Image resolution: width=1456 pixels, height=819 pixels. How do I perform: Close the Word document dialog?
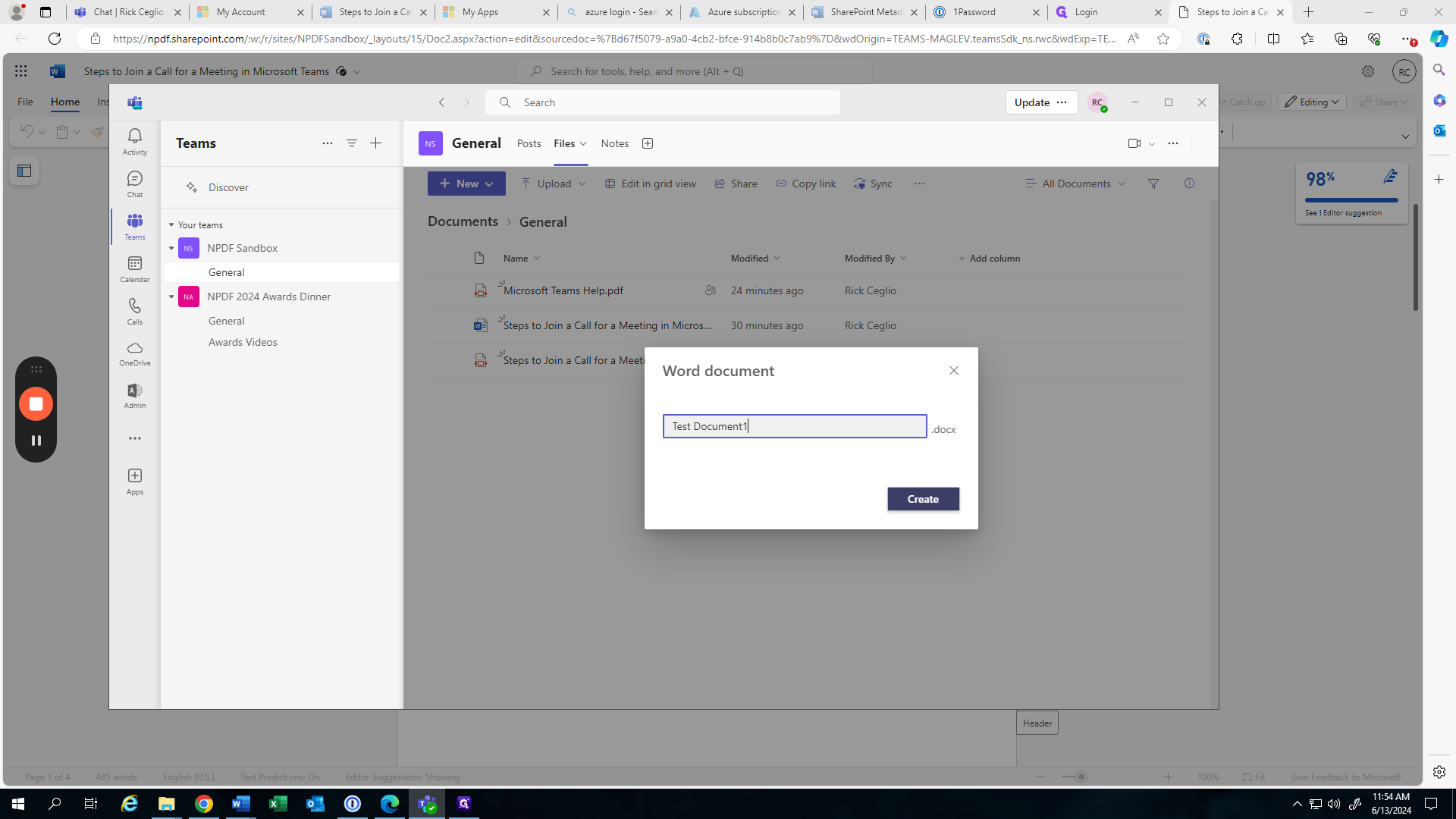pyautogui.click(x=954, y=371)
